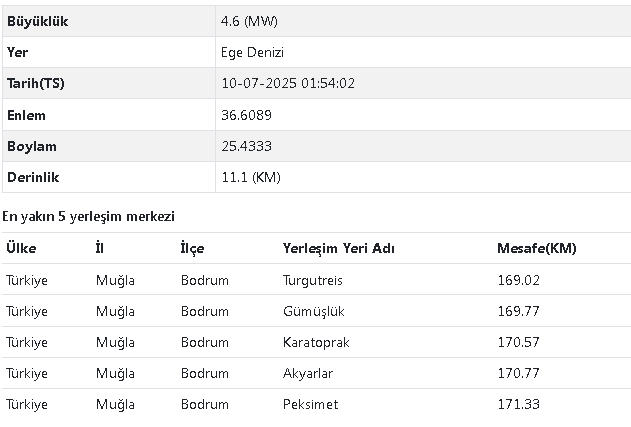Click the depth value 11.1 (KM)
631x427 pixels.
click(251, 177)
